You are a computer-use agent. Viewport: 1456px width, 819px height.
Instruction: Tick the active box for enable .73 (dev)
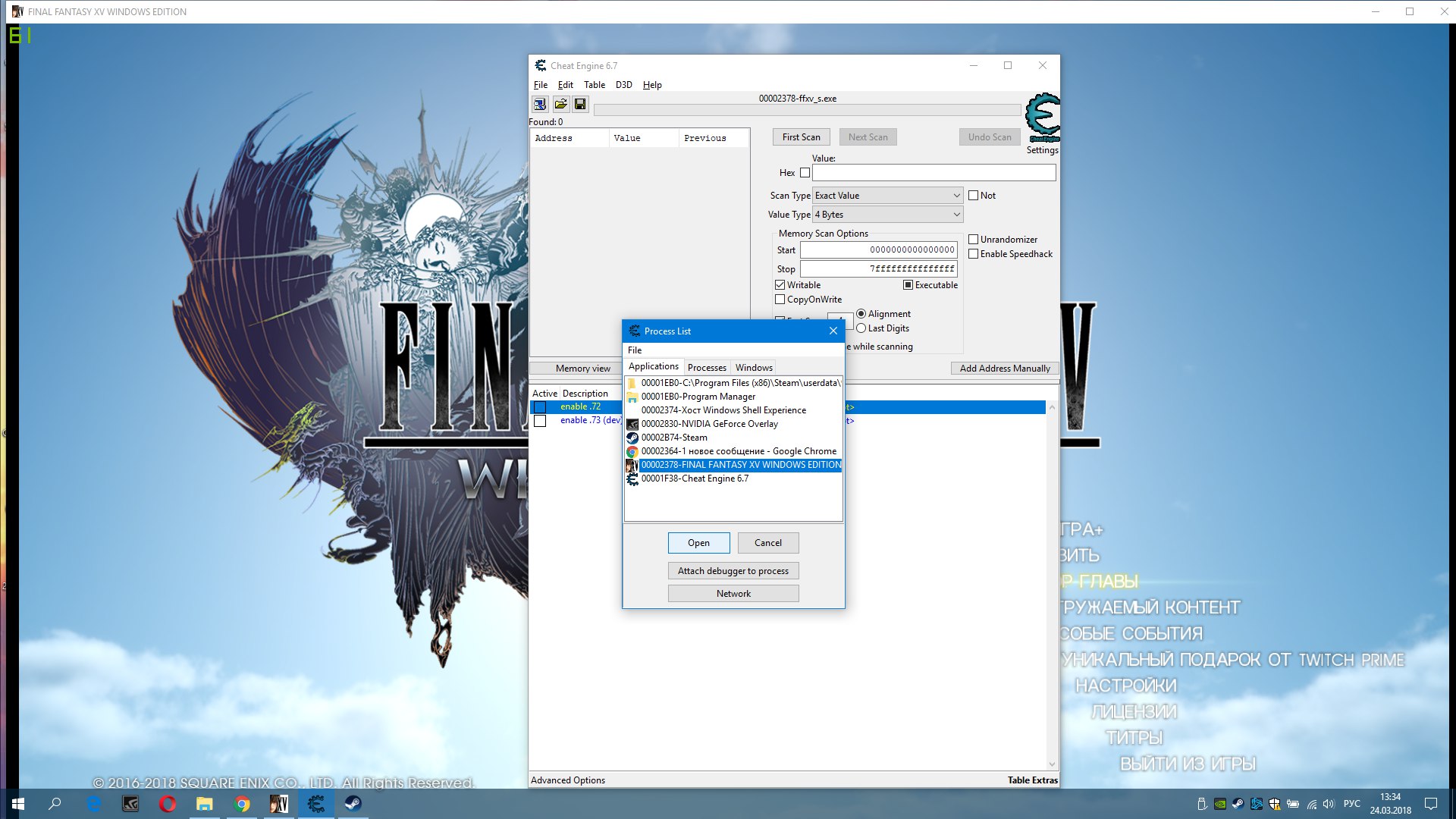(540, 421)
